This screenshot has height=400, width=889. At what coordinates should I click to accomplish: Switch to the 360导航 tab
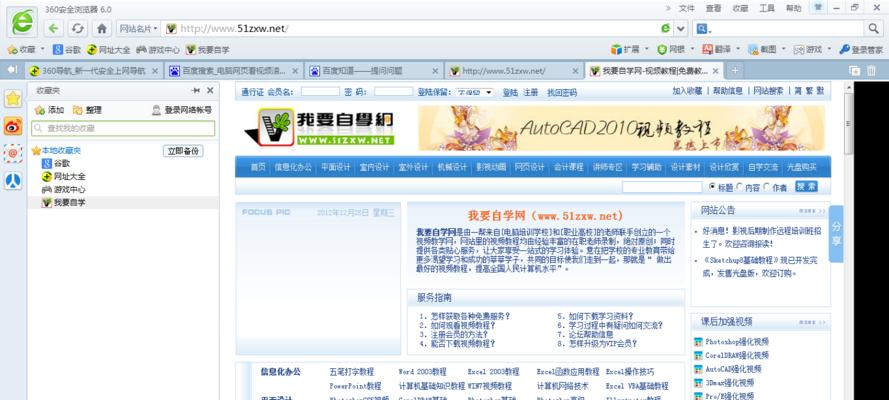pos(94,70)
